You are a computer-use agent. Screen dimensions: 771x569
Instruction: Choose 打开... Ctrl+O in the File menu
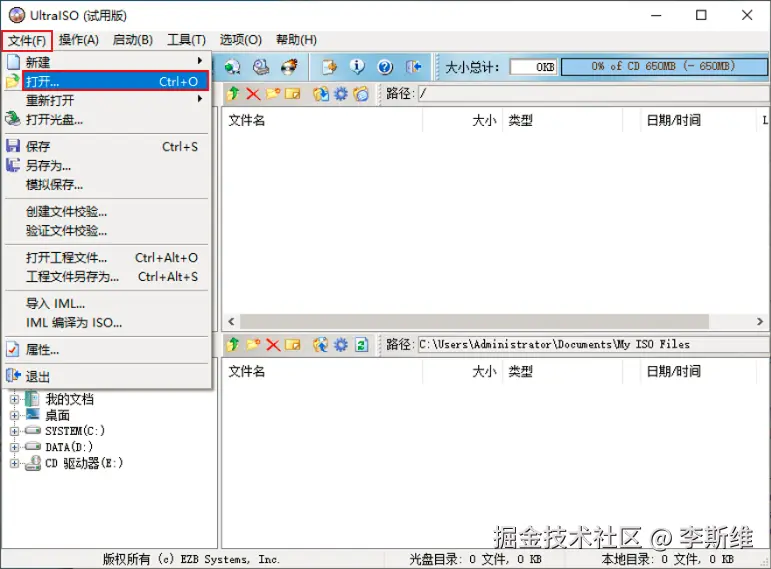[x=115, y=81]
